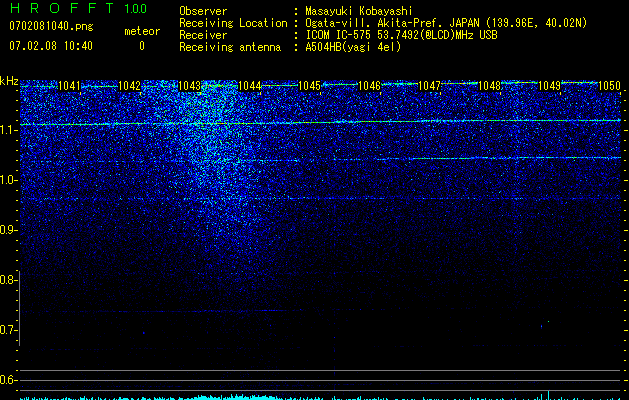Click the 'Receiving Location' label
This screenshot has width=629, height=400.
[x=233, y=23]
